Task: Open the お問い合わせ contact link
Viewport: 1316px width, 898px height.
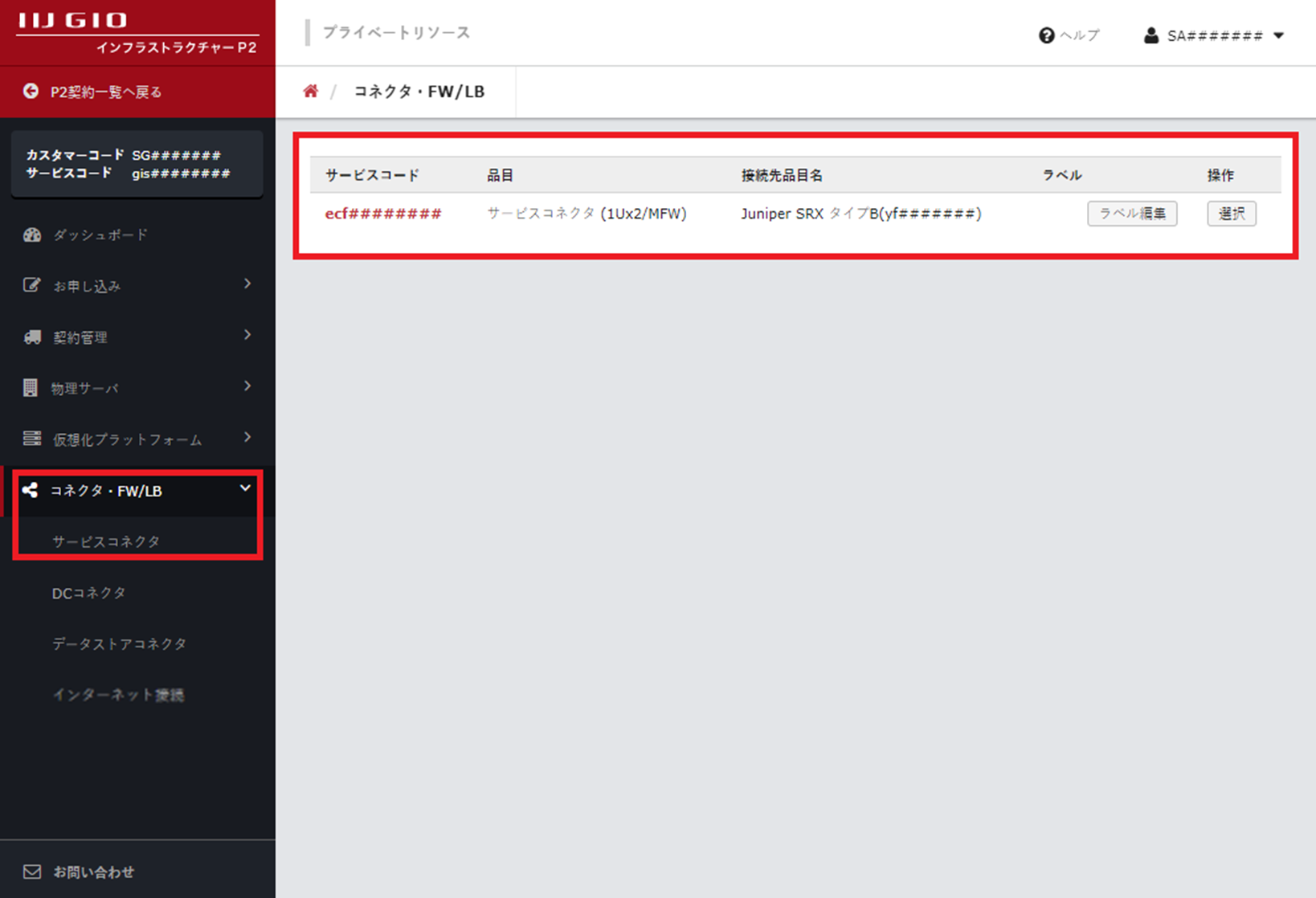Action: coord(93,871)
